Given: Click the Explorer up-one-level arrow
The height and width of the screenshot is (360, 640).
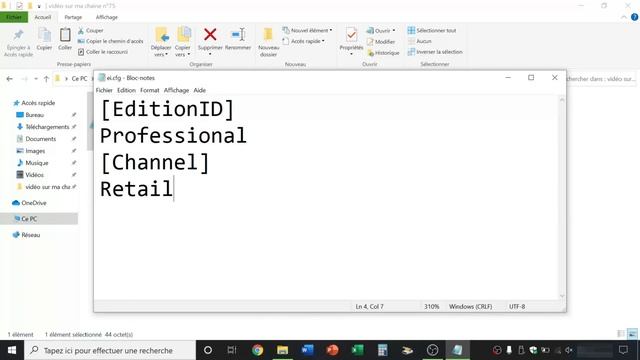Looking at the screenshot, I should 46,79.
